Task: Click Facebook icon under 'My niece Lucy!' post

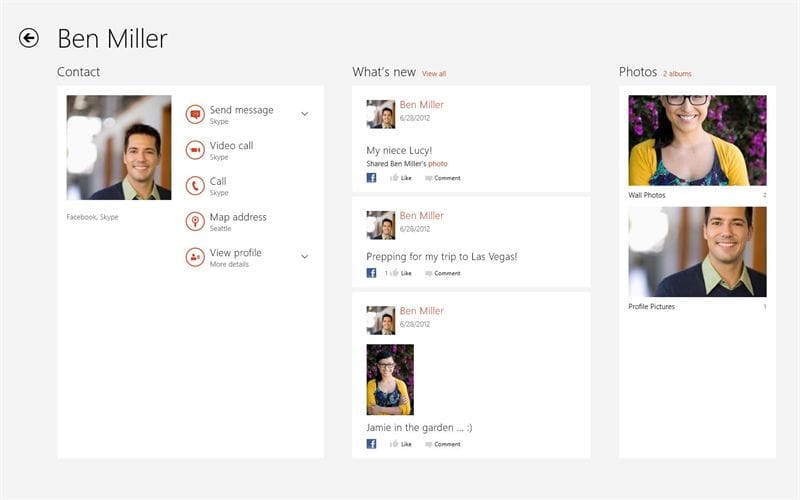Action: (371, 178)
